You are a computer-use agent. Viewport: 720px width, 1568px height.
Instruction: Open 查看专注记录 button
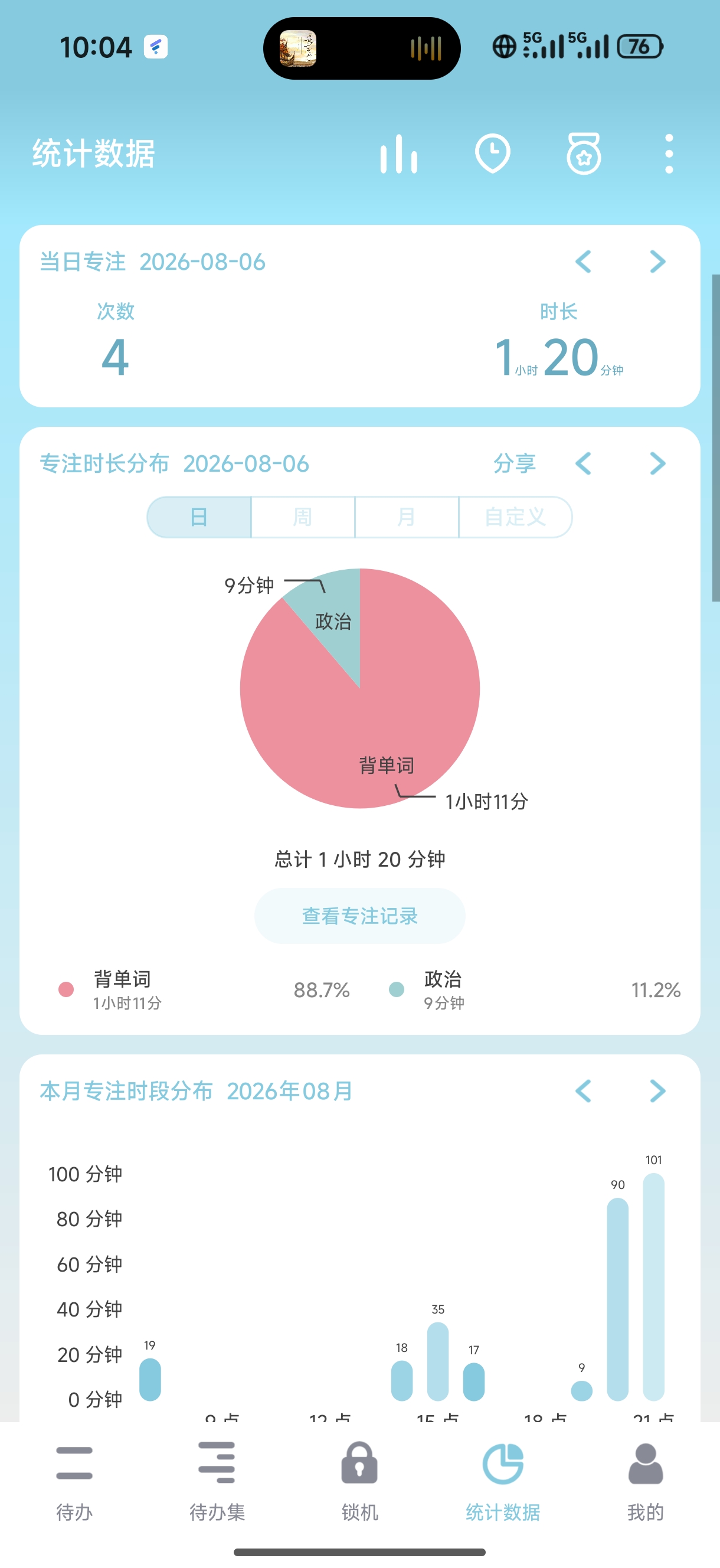pyautogui.click(x=359, y=916)
